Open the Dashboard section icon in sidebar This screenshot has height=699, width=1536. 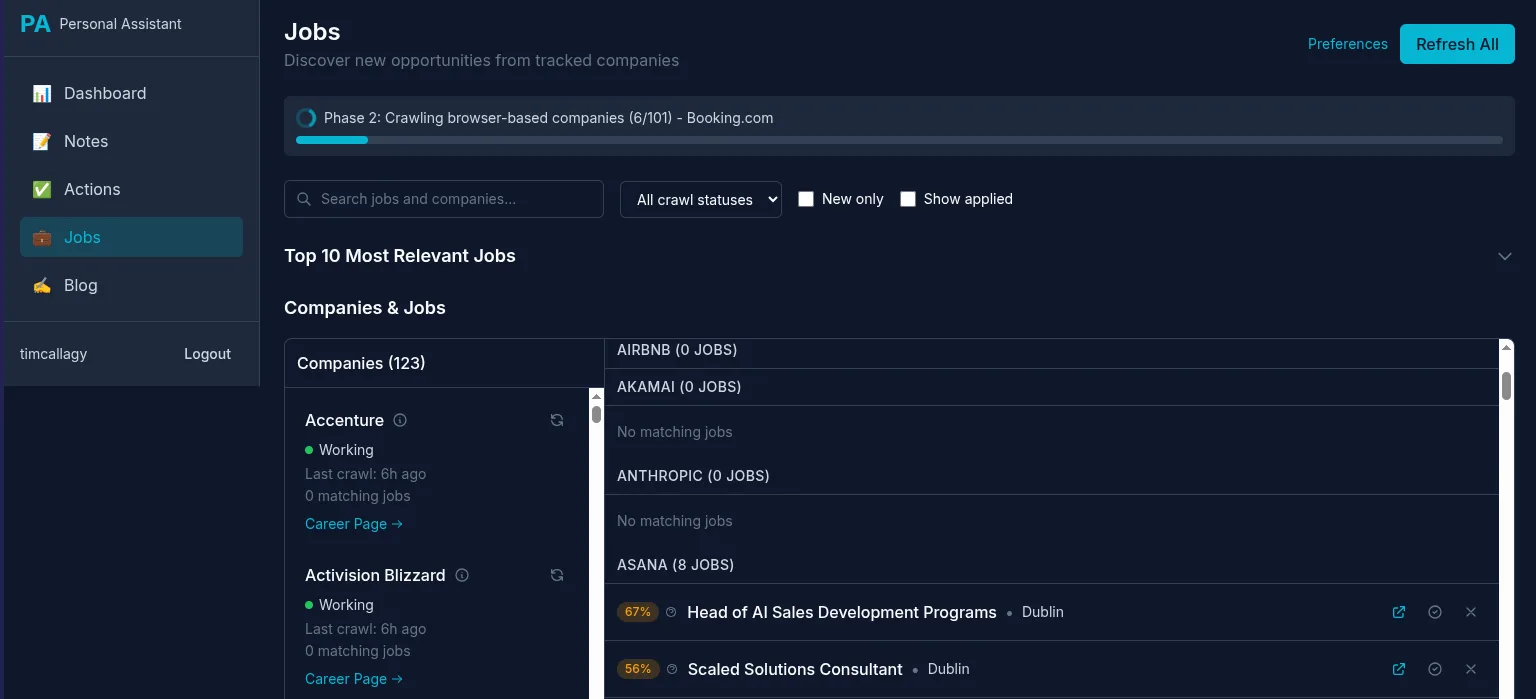[x=41, y=93]
